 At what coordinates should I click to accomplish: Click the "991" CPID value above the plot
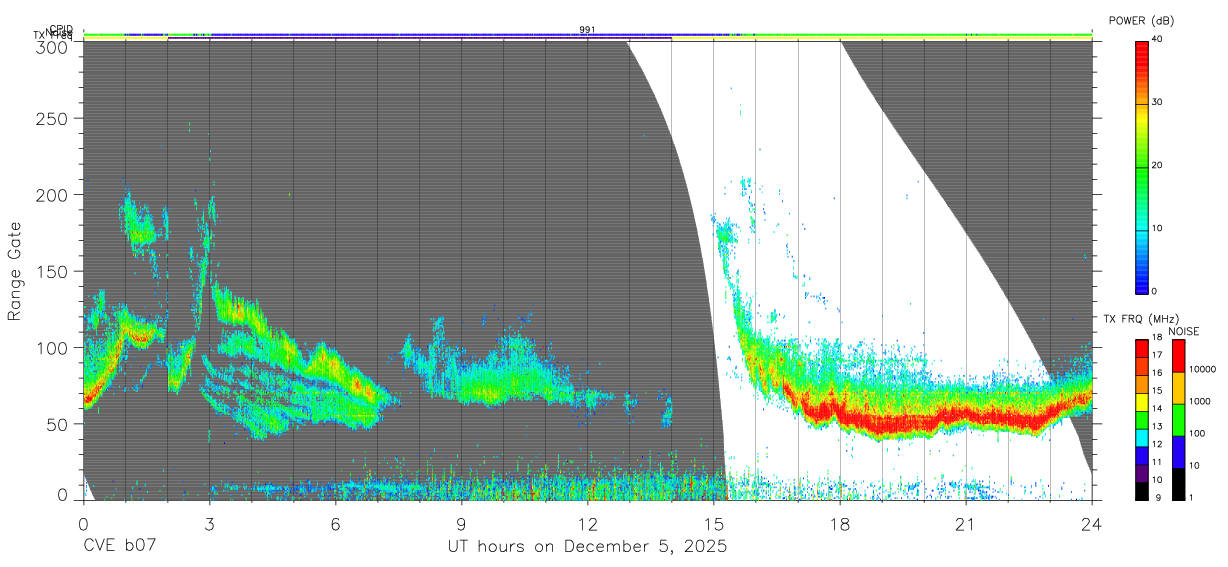point(587,30)
